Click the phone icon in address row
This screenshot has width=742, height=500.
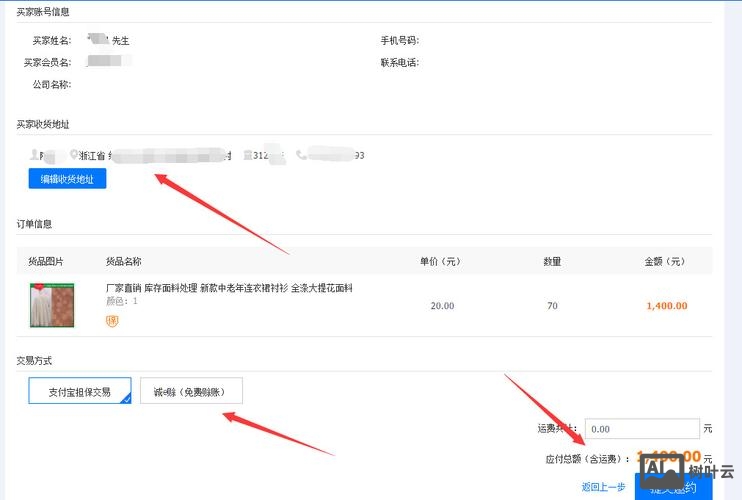coord(302,156)
